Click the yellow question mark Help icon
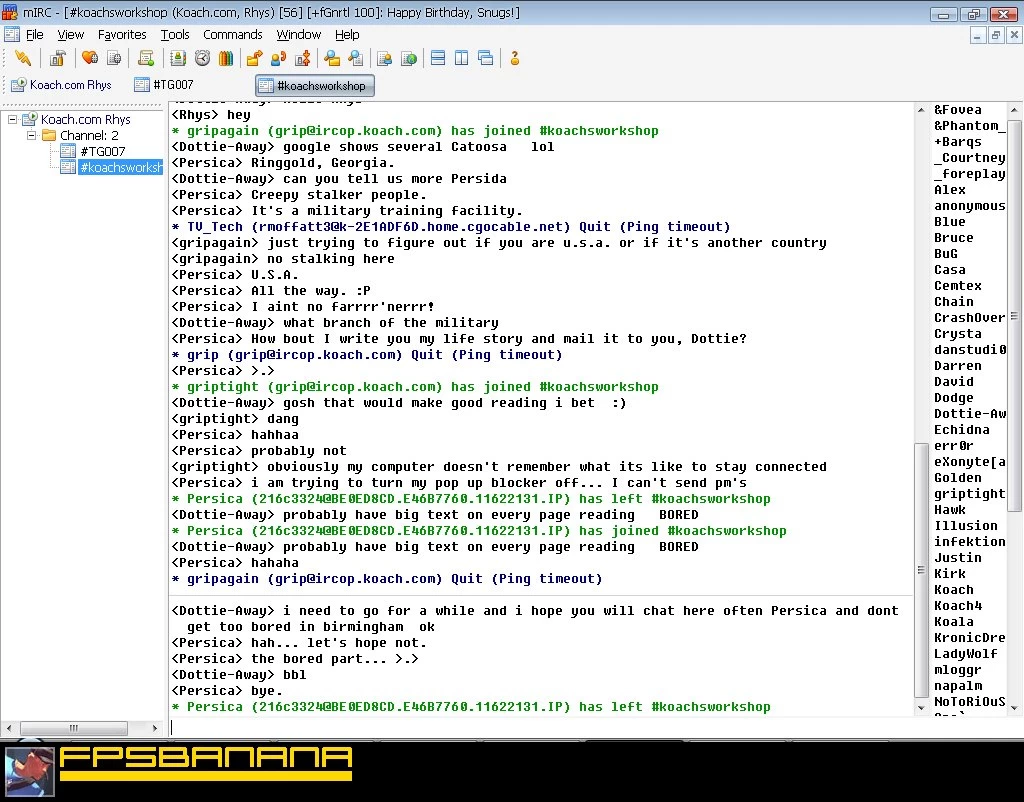Image resolution: width=1024 pixels, height=802 pixels. [x=515, y=58]
